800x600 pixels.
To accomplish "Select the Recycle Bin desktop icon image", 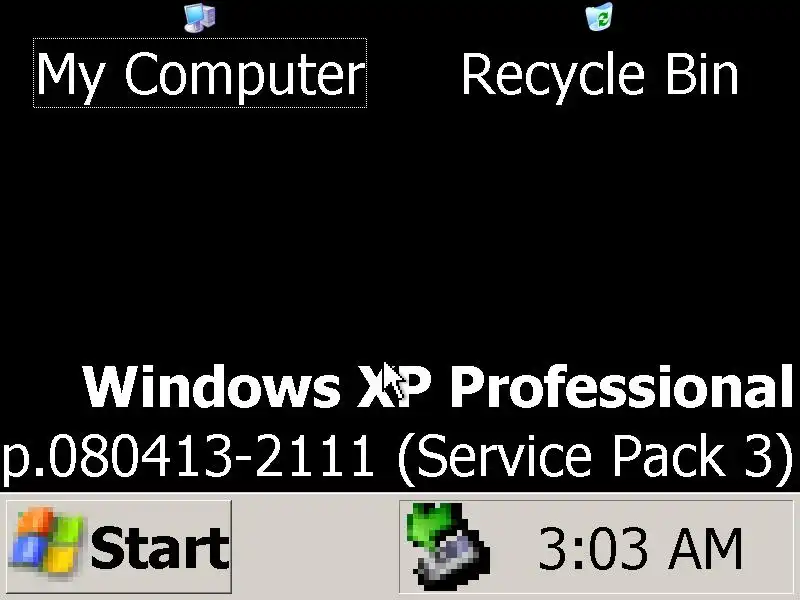I will (599, 16).
